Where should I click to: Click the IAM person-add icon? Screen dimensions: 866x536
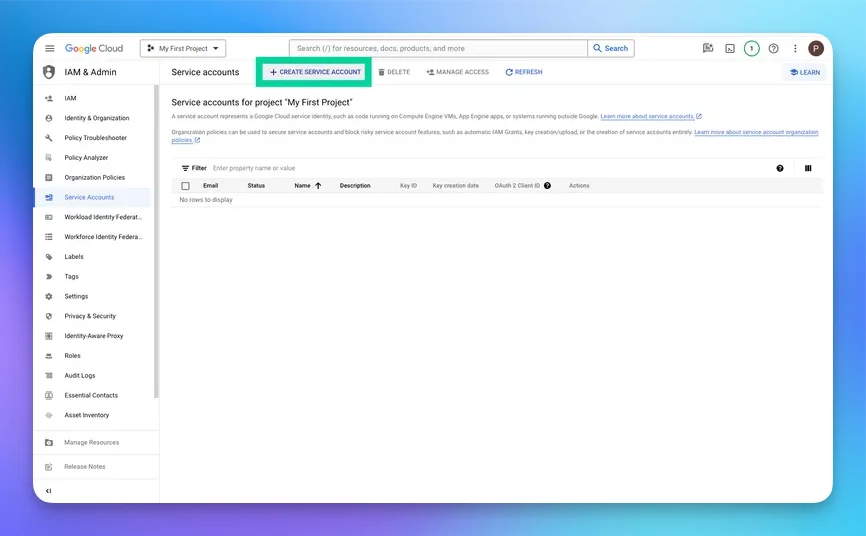coord(49,98)
